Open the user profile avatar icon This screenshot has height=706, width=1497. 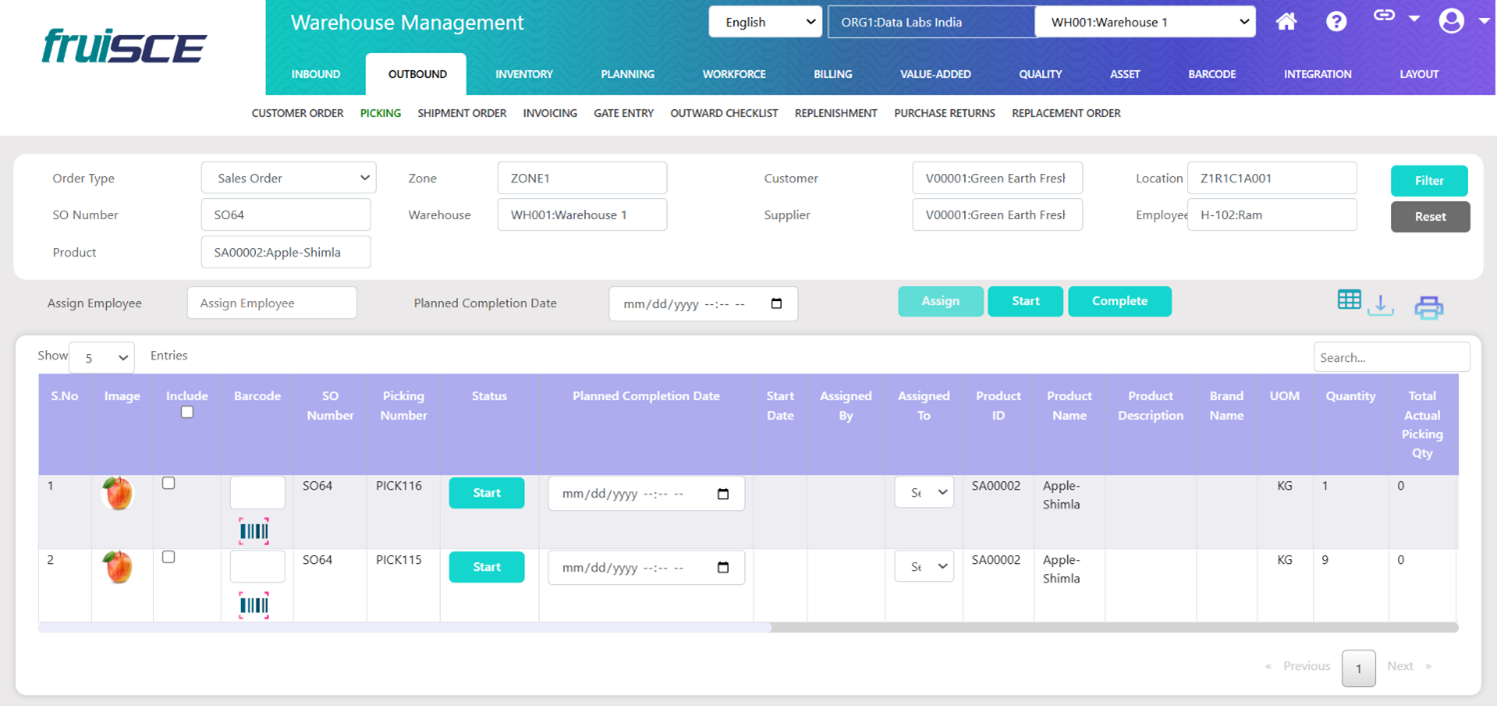1451,21
